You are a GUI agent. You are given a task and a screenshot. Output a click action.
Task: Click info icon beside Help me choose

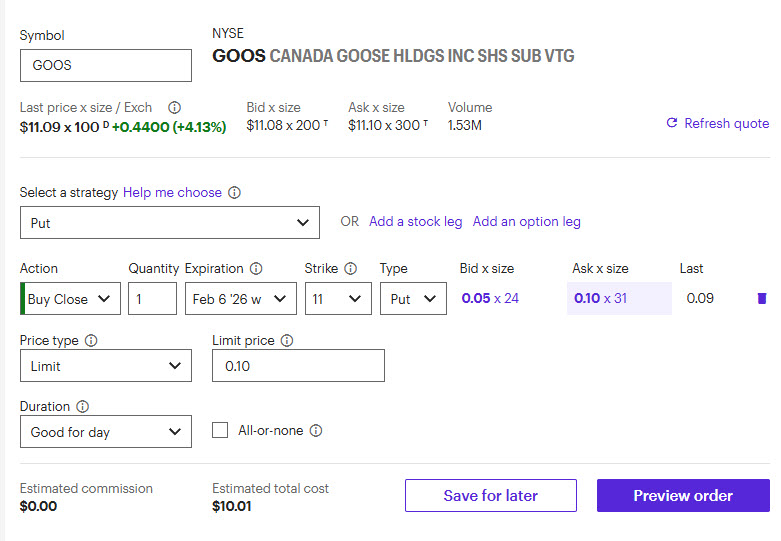coord(235,193)
